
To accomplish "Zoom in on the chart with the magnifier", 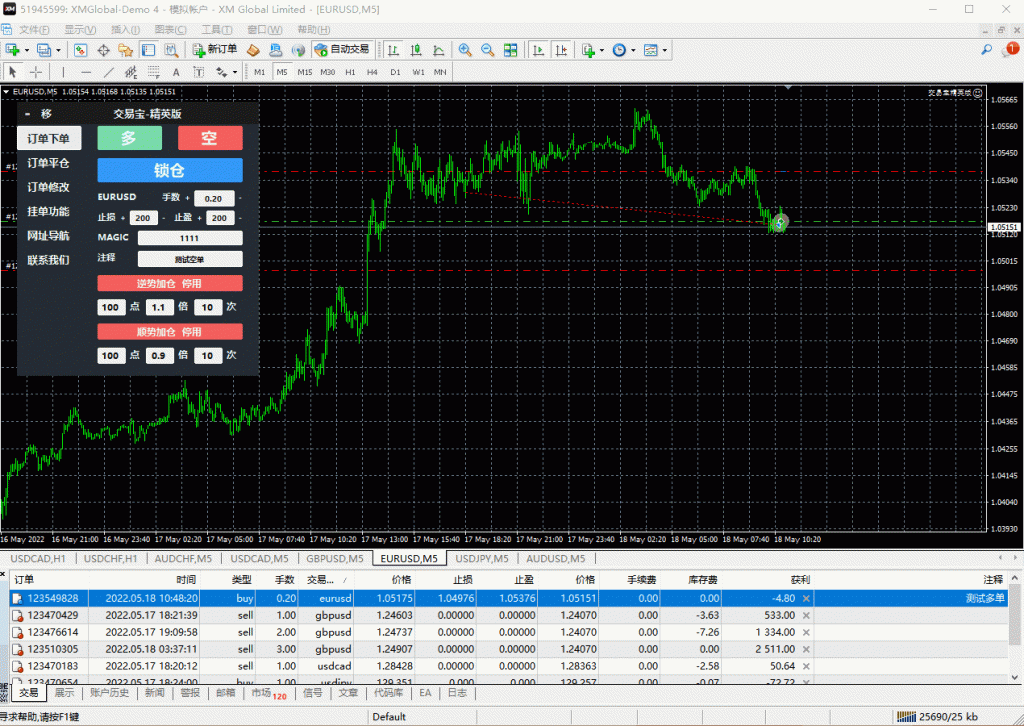I will pyautogui.click(x=464, y=49).
